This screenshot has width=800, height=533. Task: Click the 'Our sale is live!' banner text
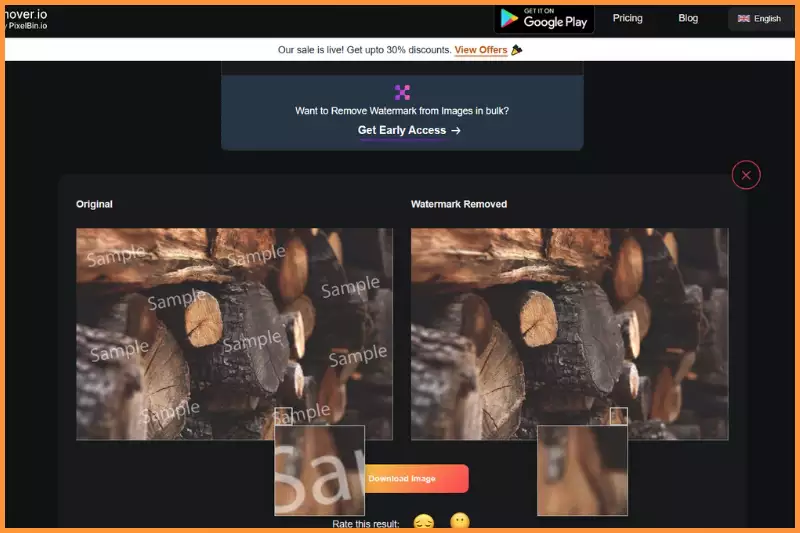click(364, 50)
